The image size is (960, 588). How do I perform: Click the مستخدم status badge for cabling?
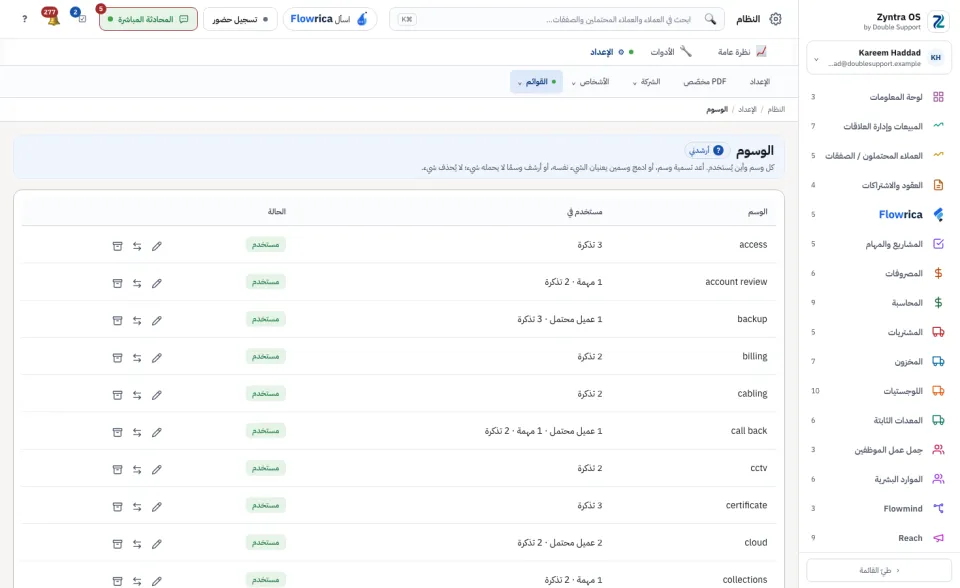pyautogui.click(x=266, y=393)
